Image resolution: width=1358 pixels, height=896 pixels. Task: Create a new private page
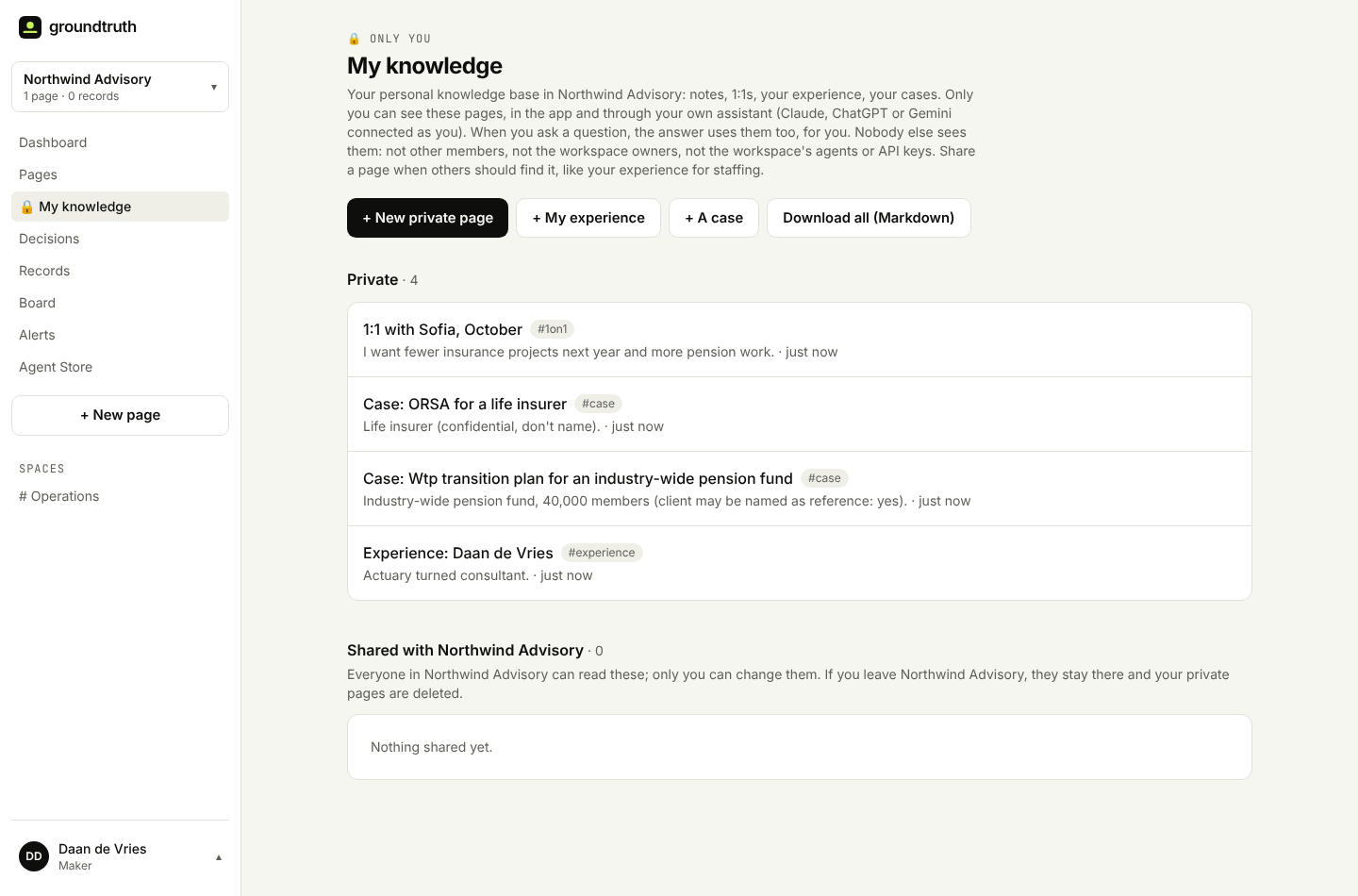[427, 218]
